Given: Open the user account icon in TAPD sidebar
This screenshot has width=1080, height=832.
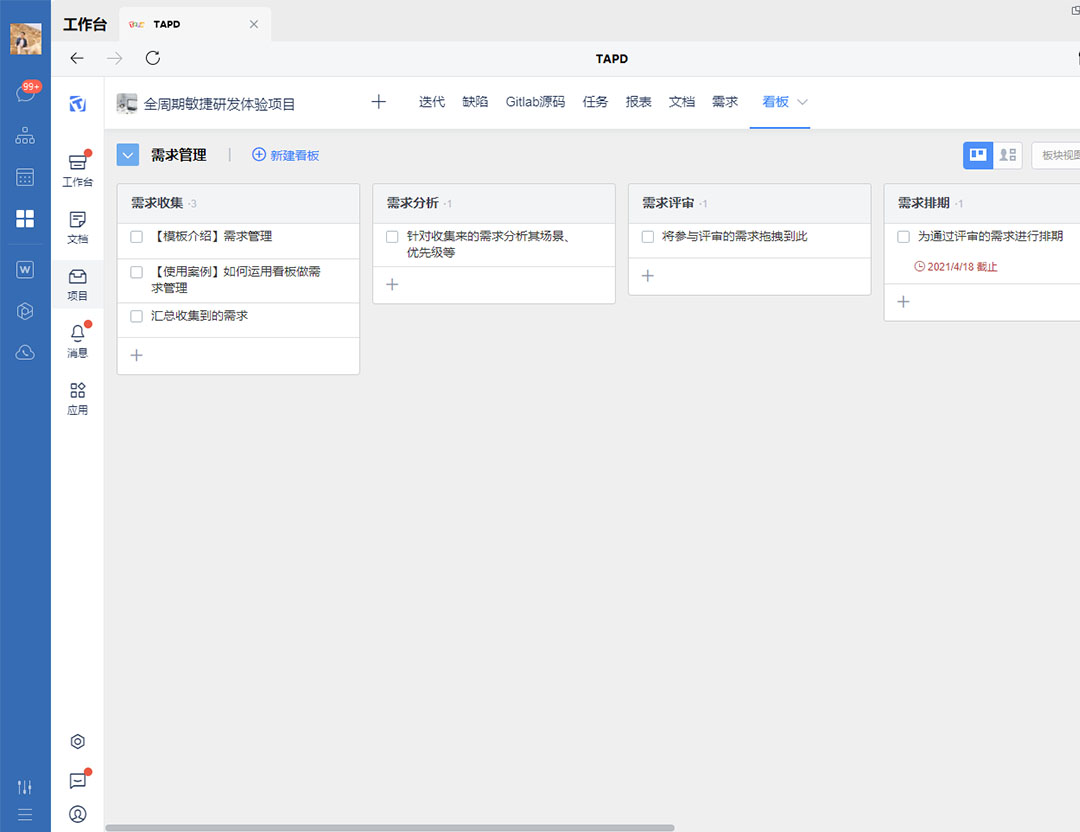Looking at the screenshot, I should pyautogui.click(x=78, y=814).
